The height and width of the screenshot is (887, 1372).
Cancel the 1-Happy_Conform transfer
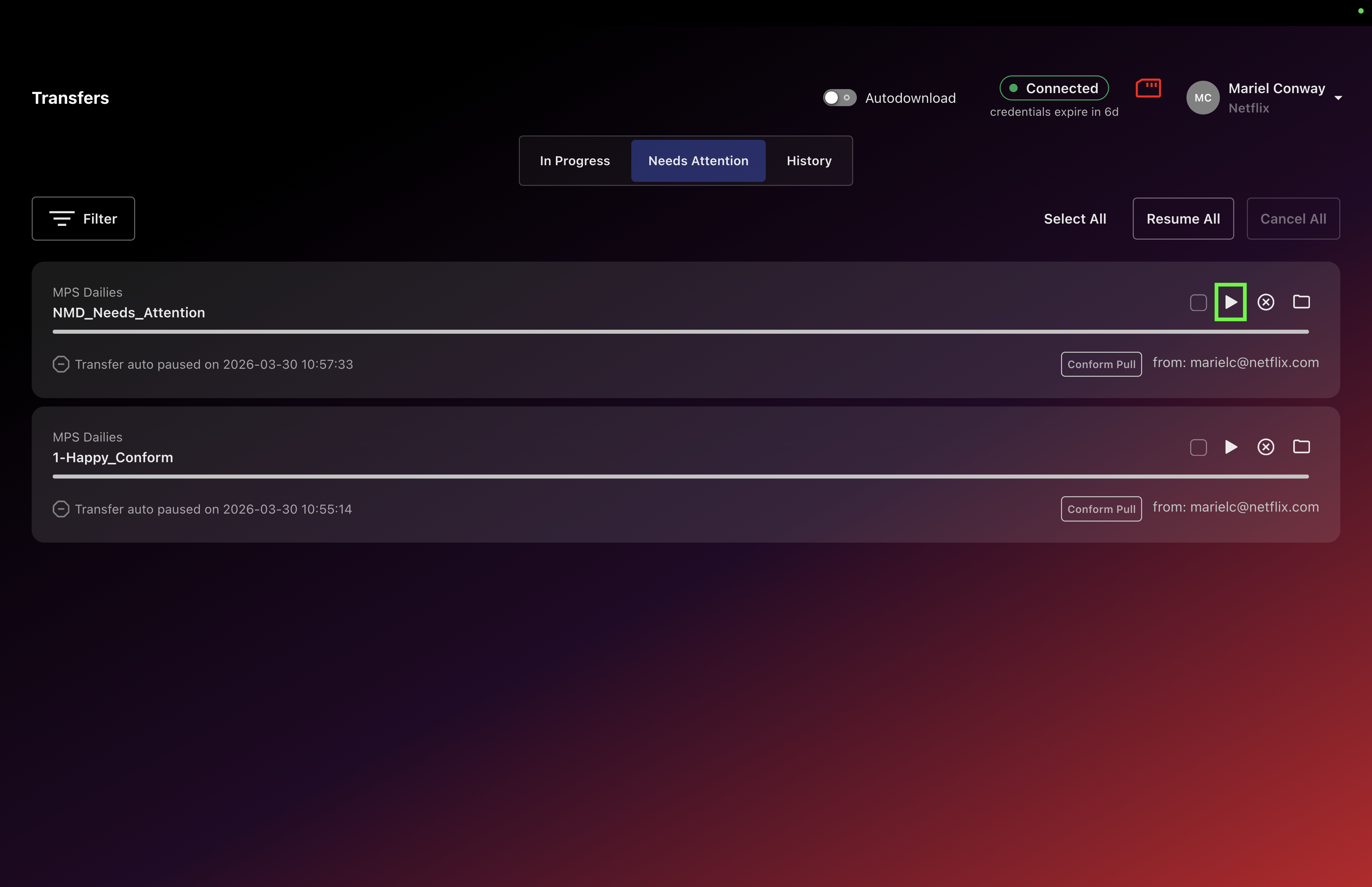pos(1266,447)
